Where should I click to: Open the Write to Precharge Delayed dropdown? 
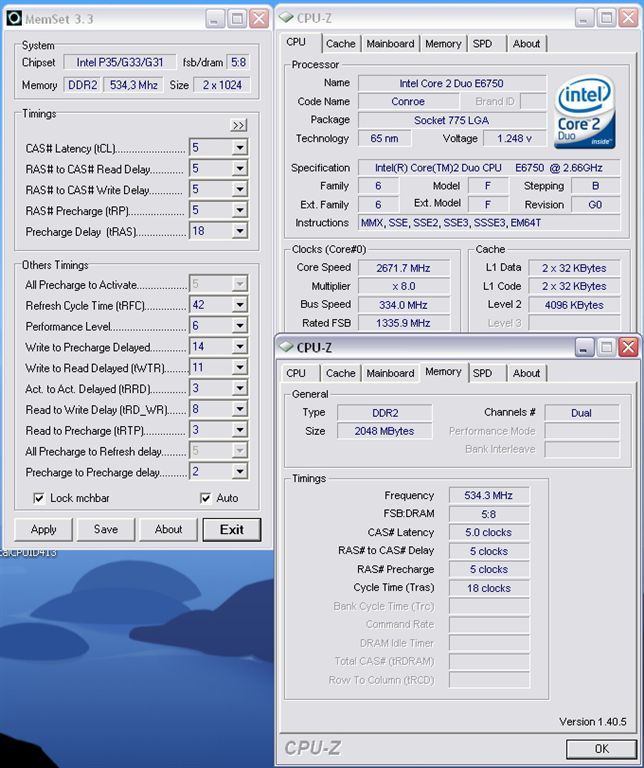tap(239, 346)
